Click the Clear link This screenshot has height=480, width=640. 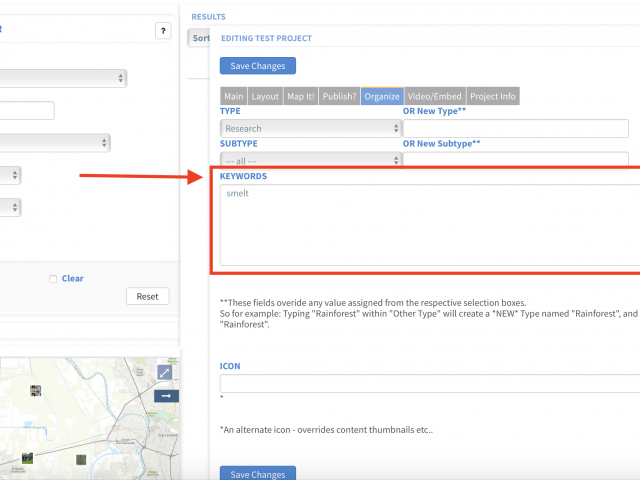72,279
